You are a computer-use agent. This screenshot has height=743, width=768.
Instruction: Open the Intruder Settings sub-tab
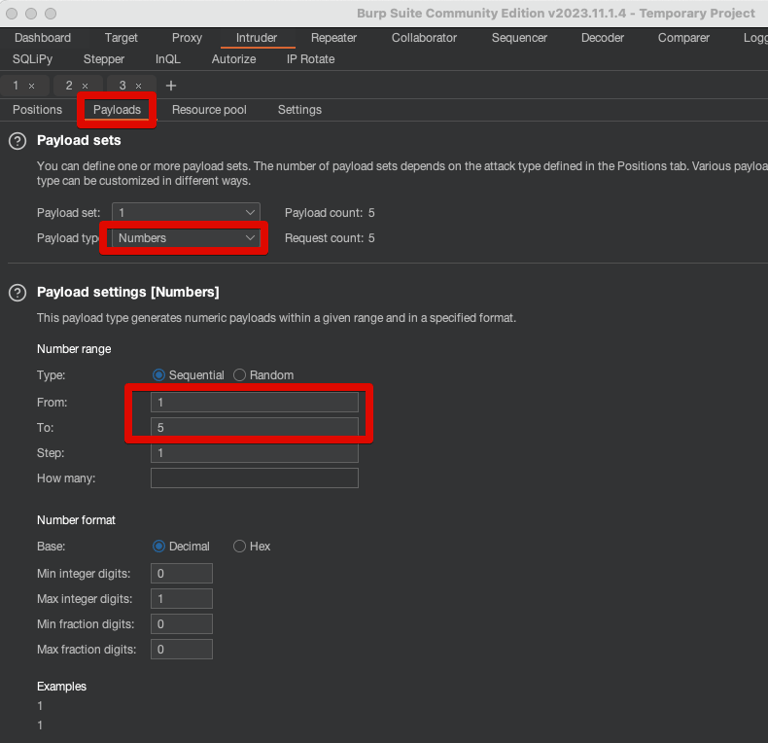(x=300, y=110)
